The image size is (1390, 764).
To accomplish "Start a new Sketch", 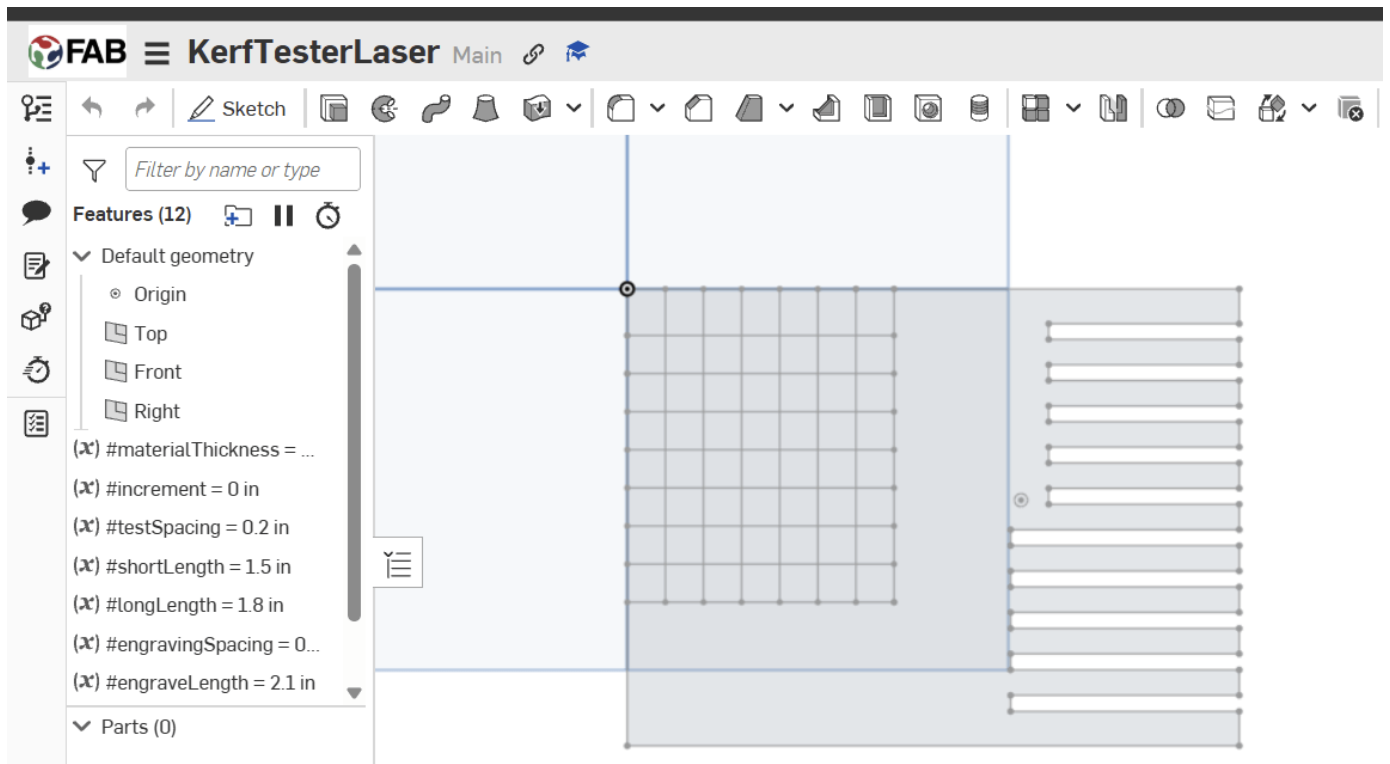I will tap(237, 108).
